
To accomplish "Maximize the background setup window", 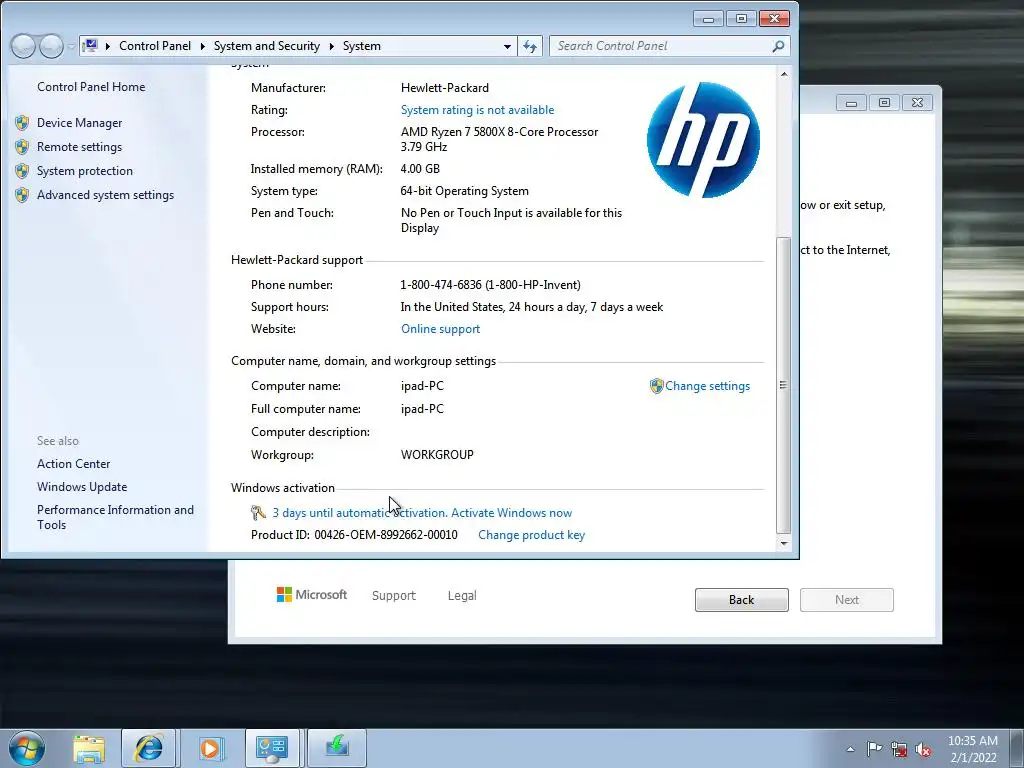I will pos(884,103).
